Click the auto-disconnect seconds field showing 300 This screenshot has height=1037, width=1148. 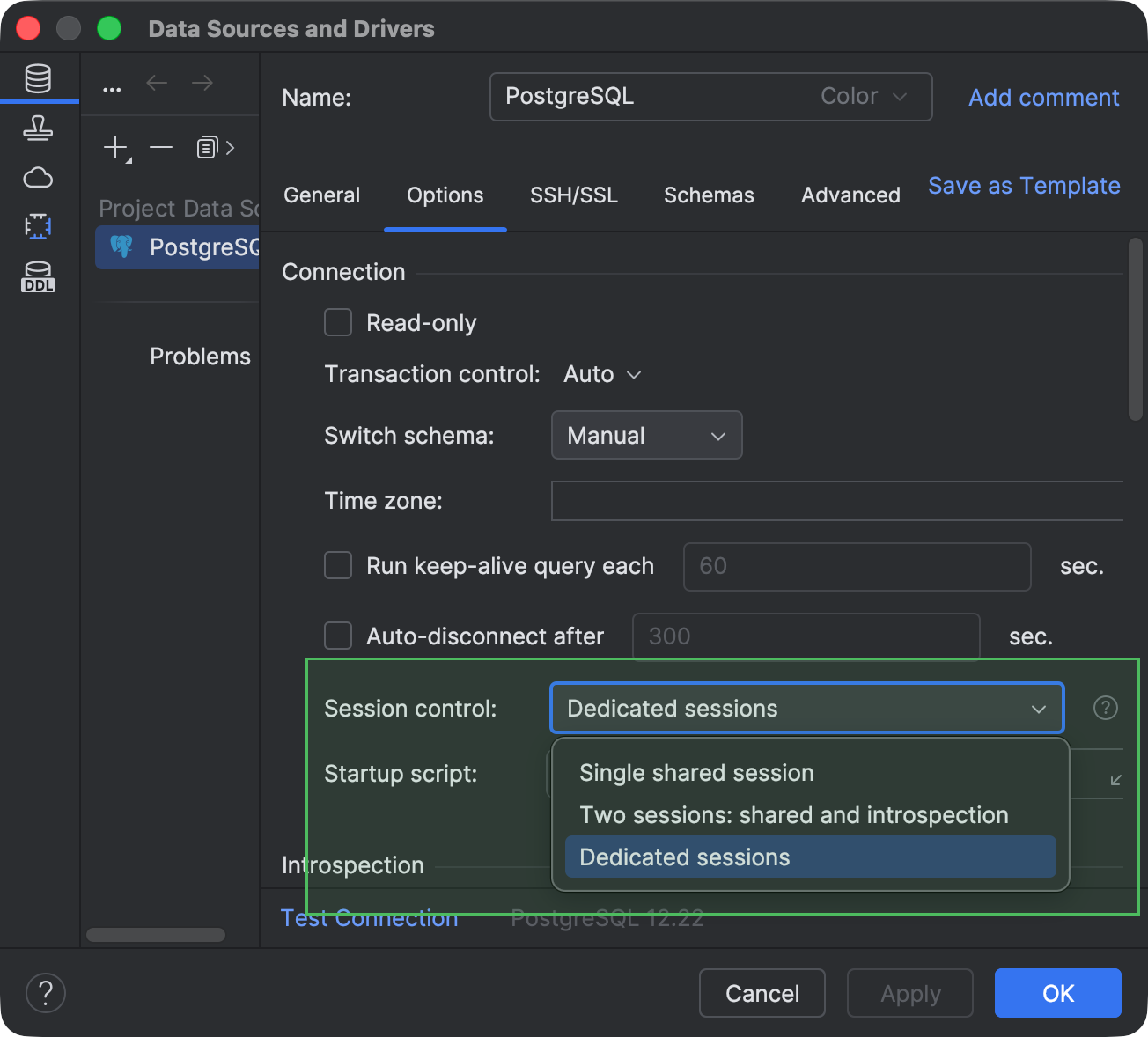click(806, 636)
